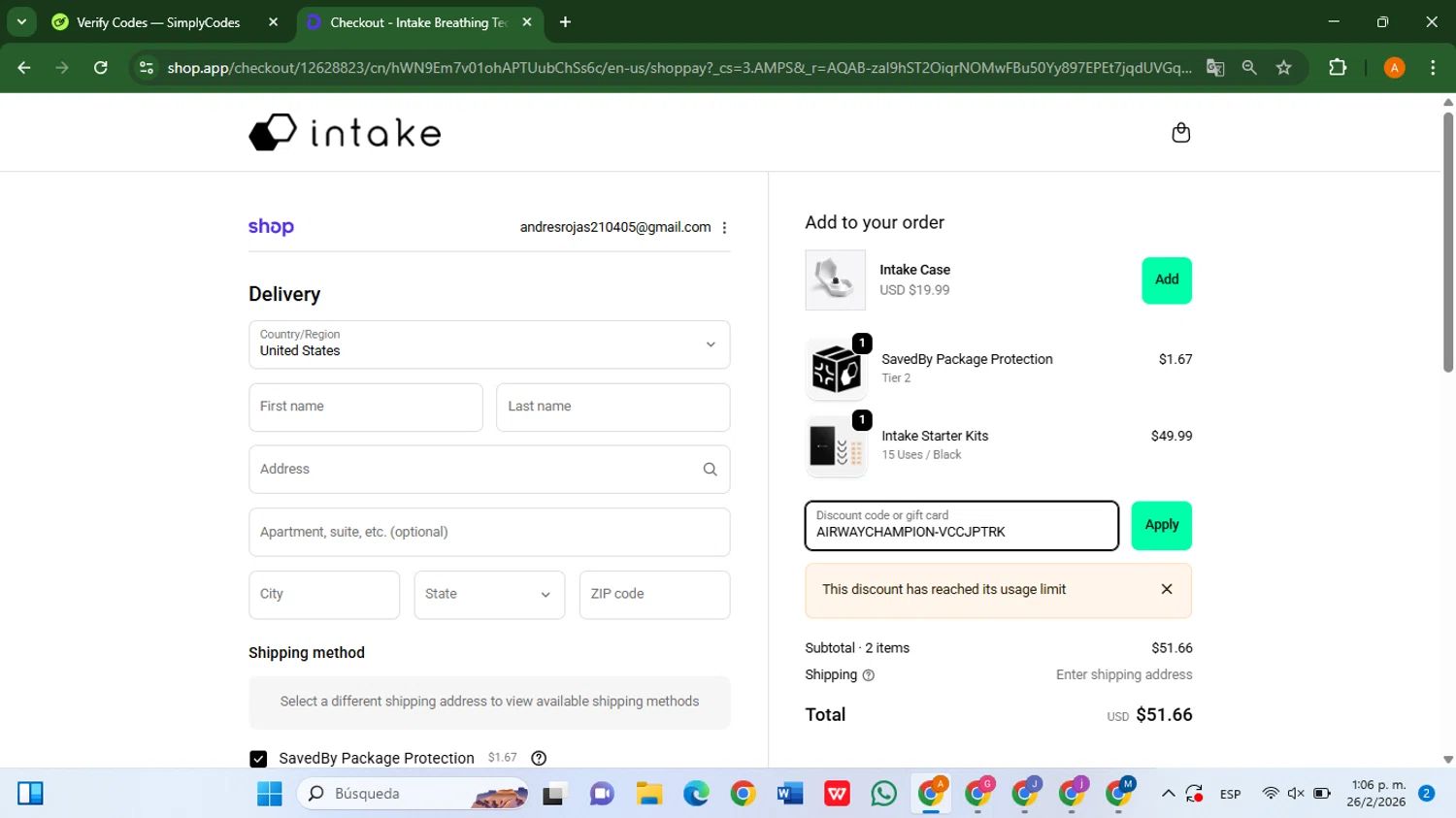The height and width of the screenshot is (818, 1456).
Task: Open the State dropdown
Action: [489, 595]
